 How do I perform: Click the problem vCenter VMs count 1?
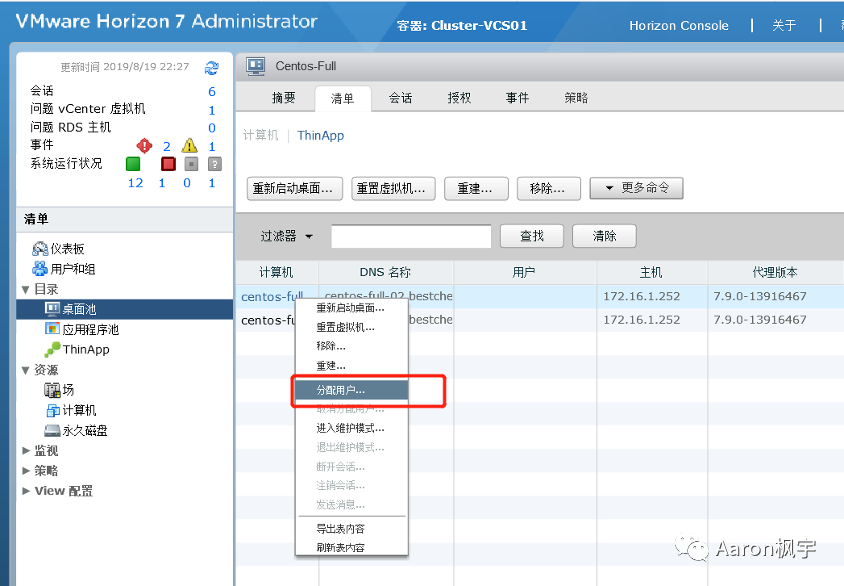[212, 110]
